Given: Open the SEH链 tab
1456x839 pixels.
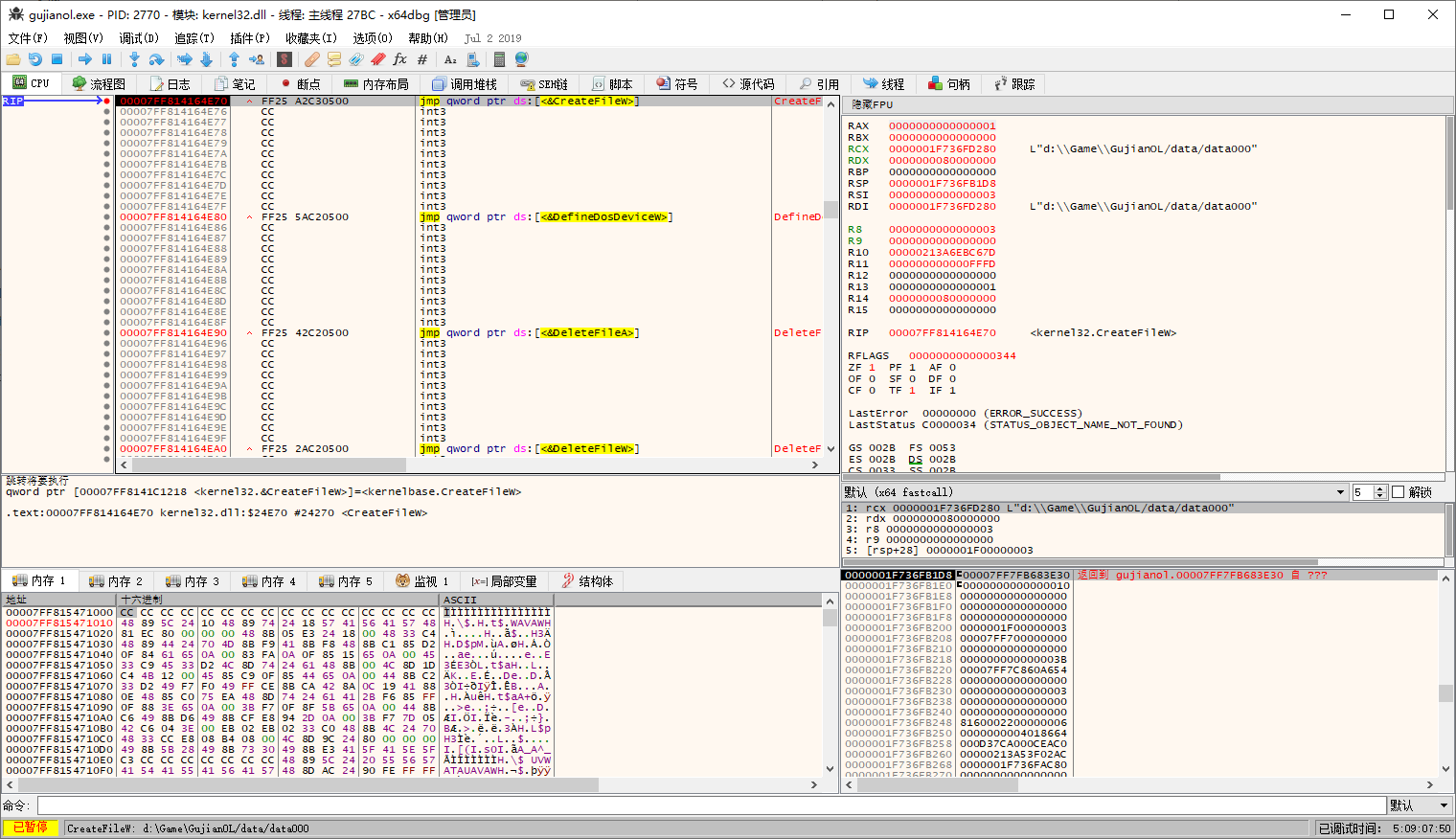Looking at the screenshot, I should (544, 84).
